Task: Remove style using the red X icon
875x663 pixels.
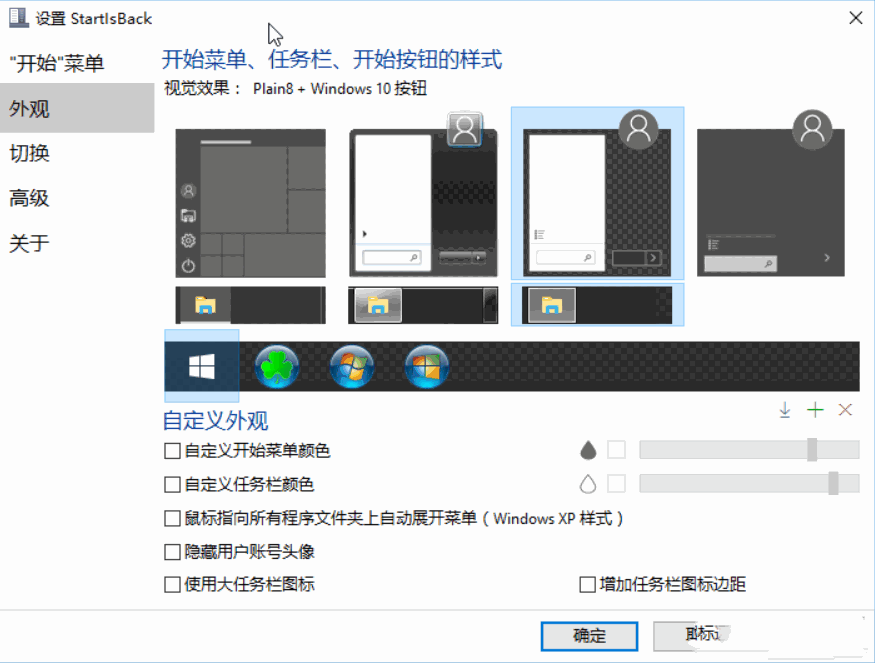Action: [845, 410]
